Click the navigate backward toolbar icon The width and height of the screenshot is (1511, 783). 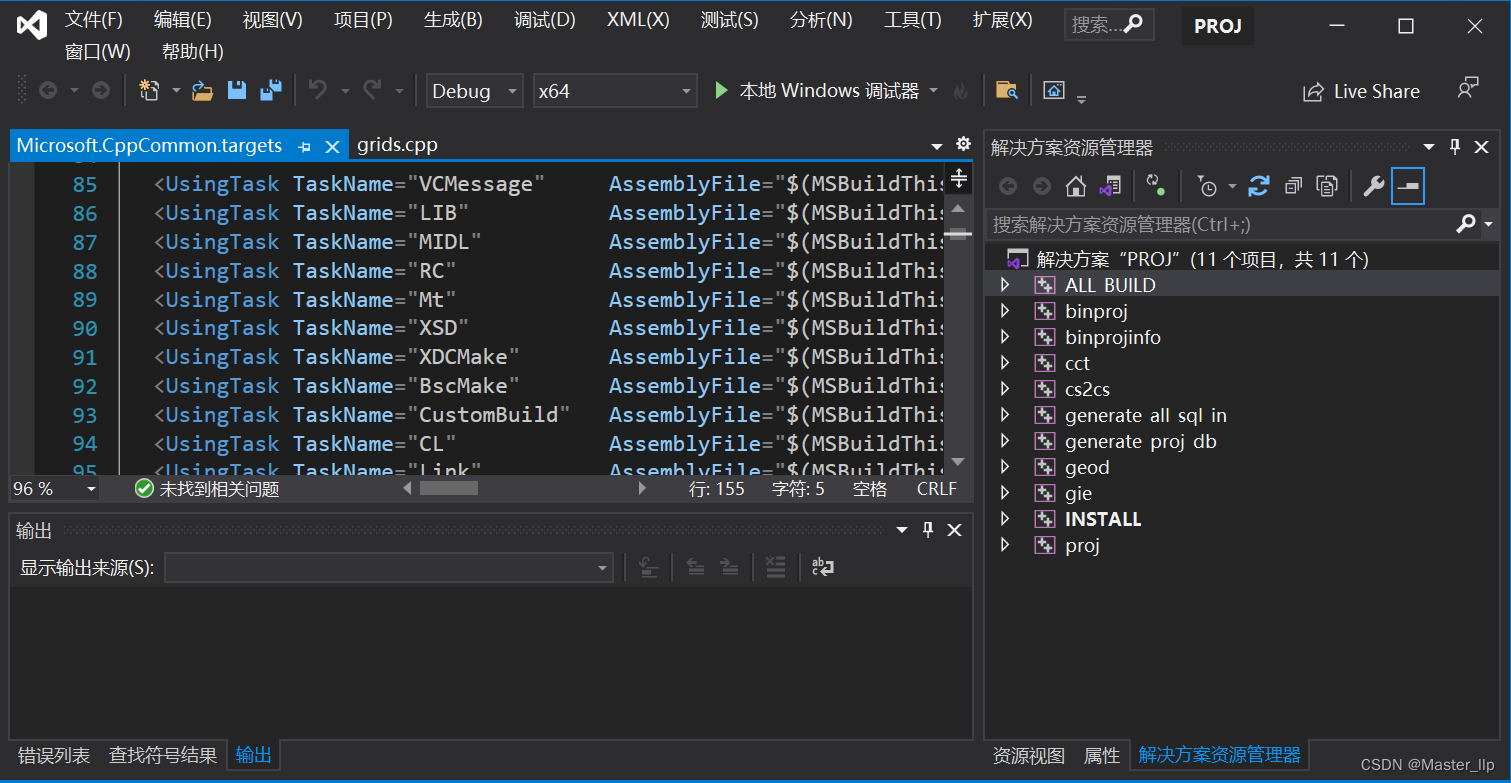tap(48, 91)
